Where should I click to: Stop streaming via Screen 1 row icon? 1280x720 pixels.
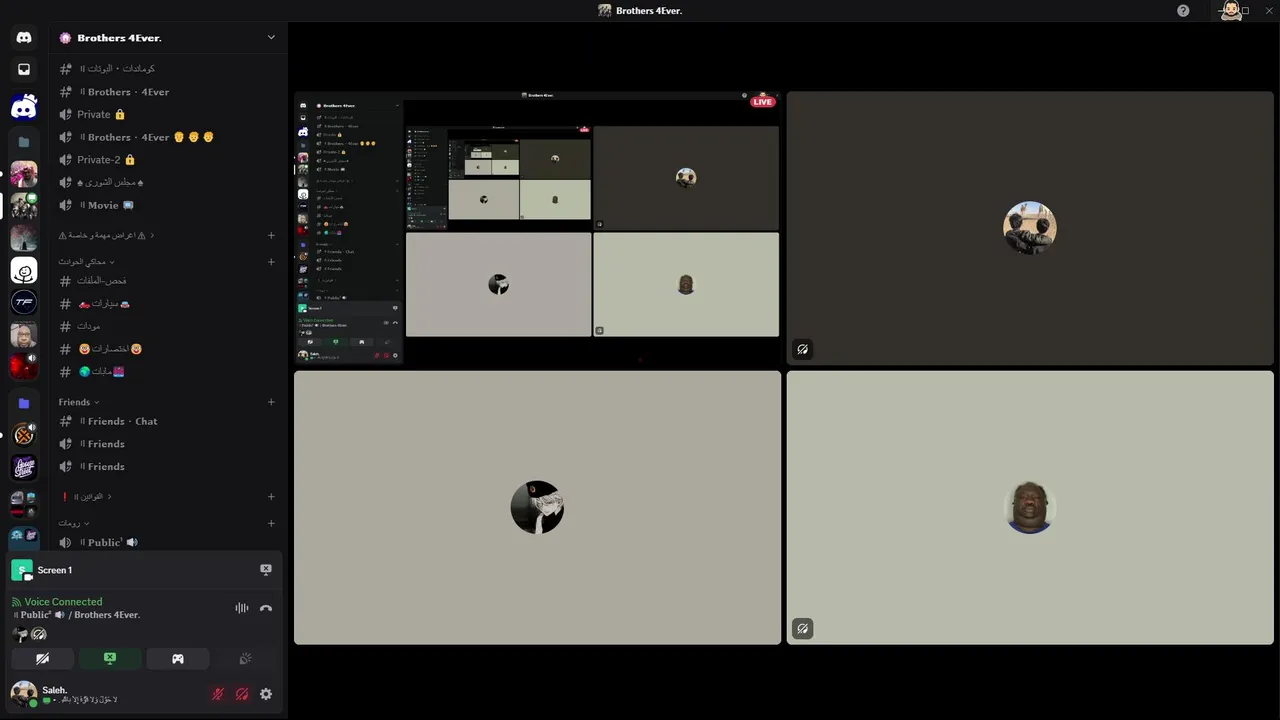coord(266,569)
